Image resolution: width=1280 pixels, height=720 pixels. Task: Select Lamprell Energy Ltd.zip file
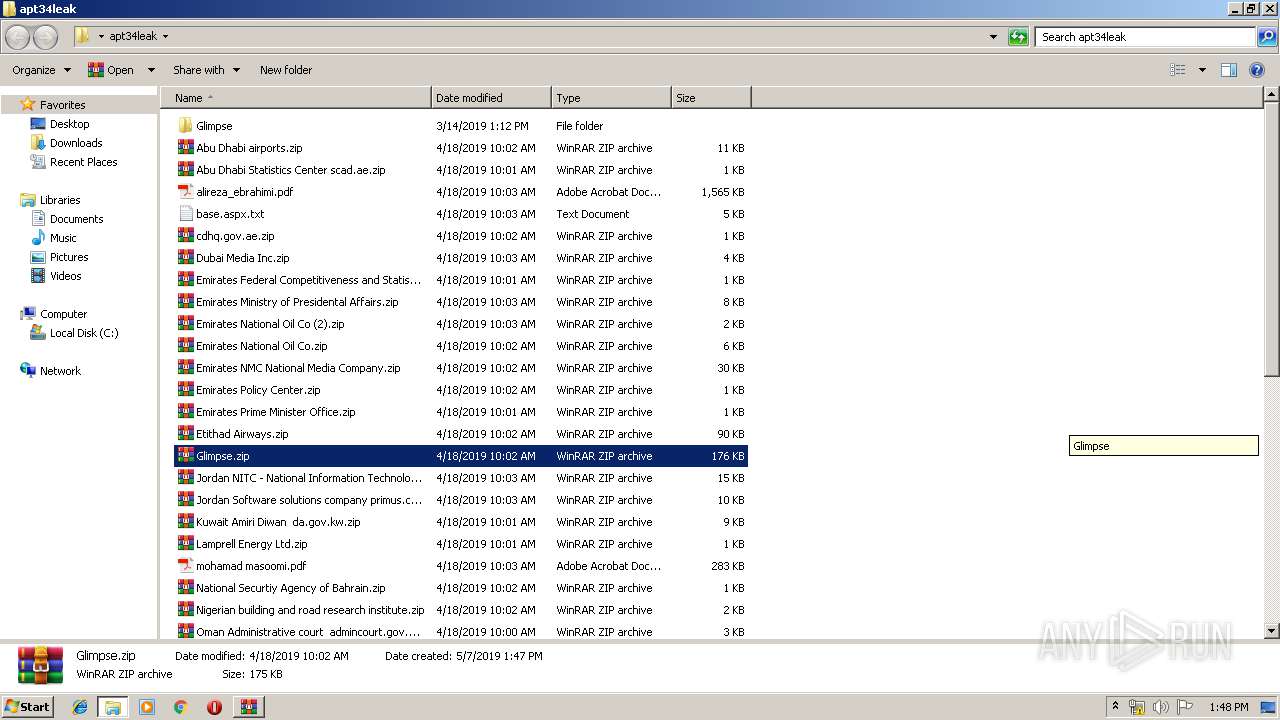pos(461,544)
